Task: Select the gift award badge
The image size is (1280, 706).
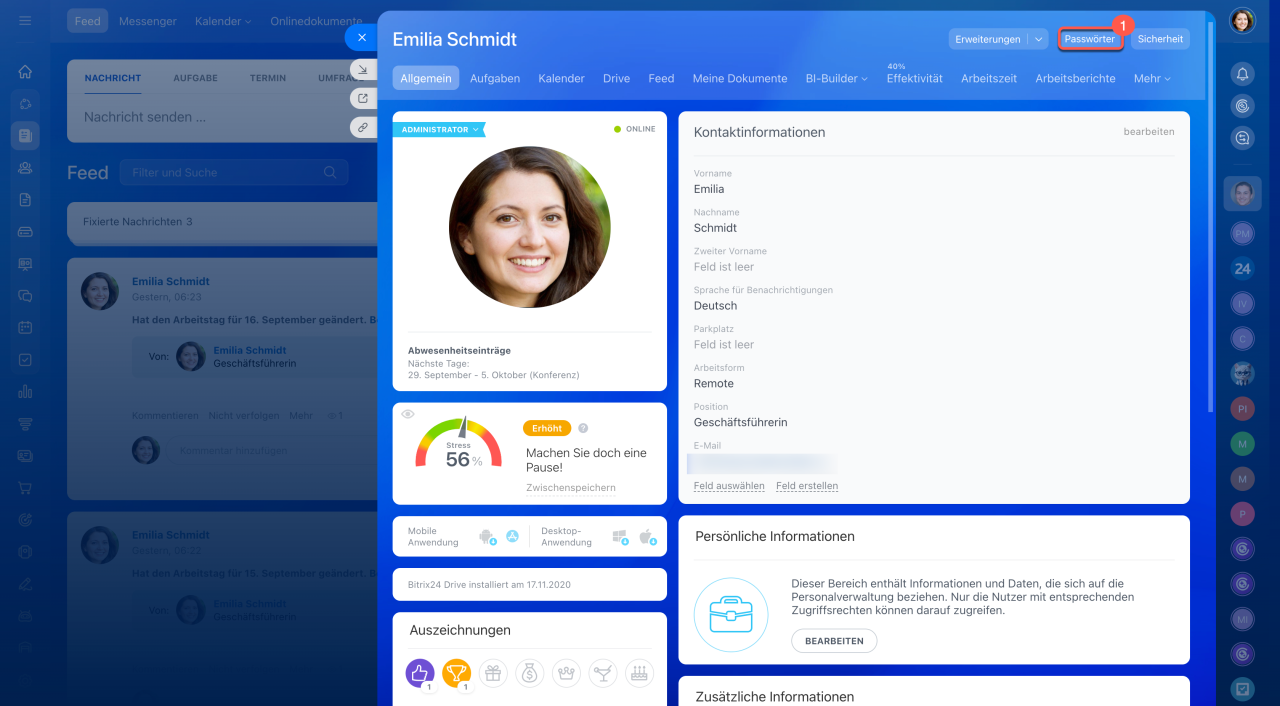Action: pyautogui.click(x=493, y=673)
